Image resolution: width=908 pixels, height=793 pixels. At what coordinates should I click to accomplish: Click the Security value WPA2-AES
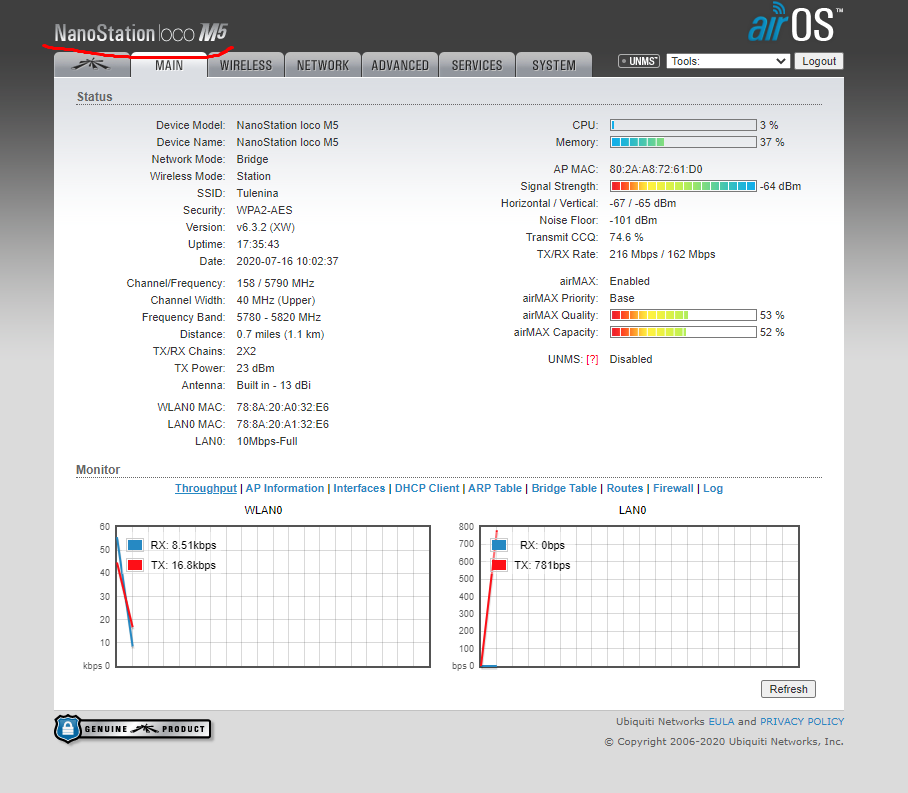click(x=264, y=210)
